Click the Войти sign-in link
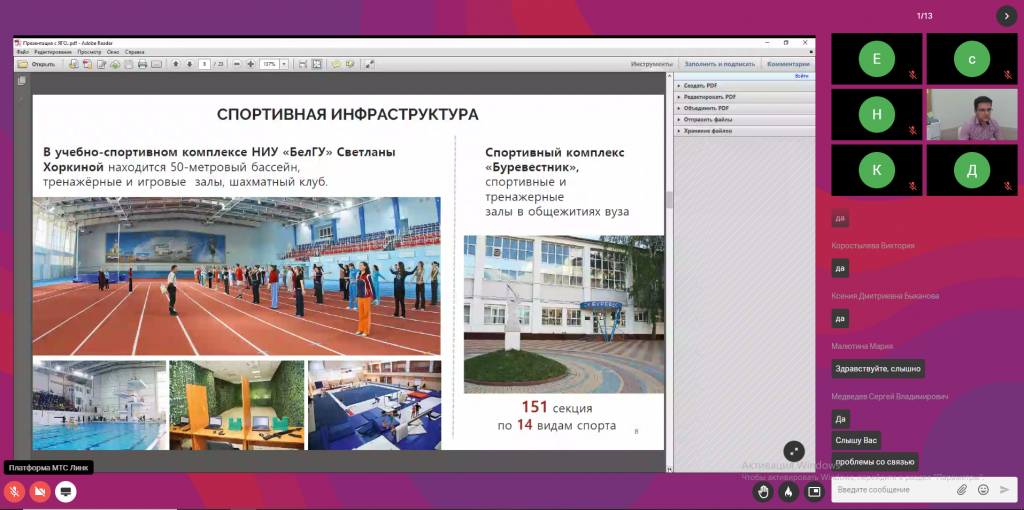Image resolution: width=1024 pixels, height=510 pixels. [801, 76]
